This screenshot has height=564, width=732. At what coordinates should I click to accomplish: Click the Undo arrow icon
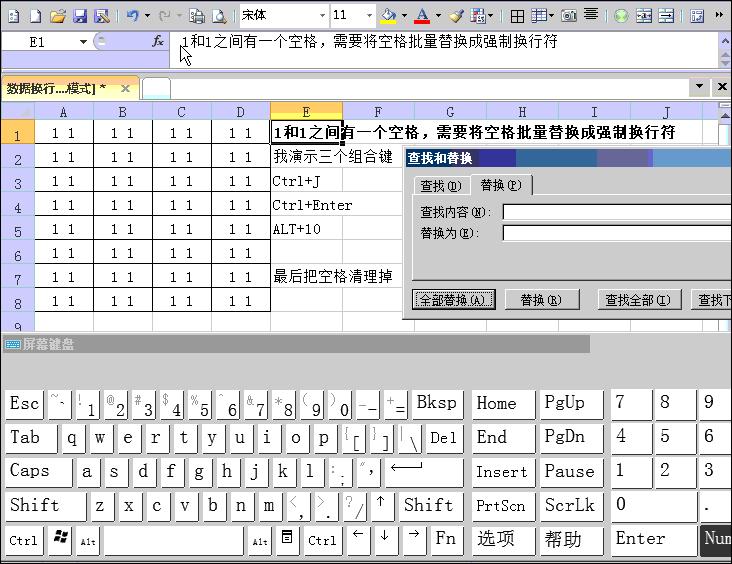coord(133,16)
